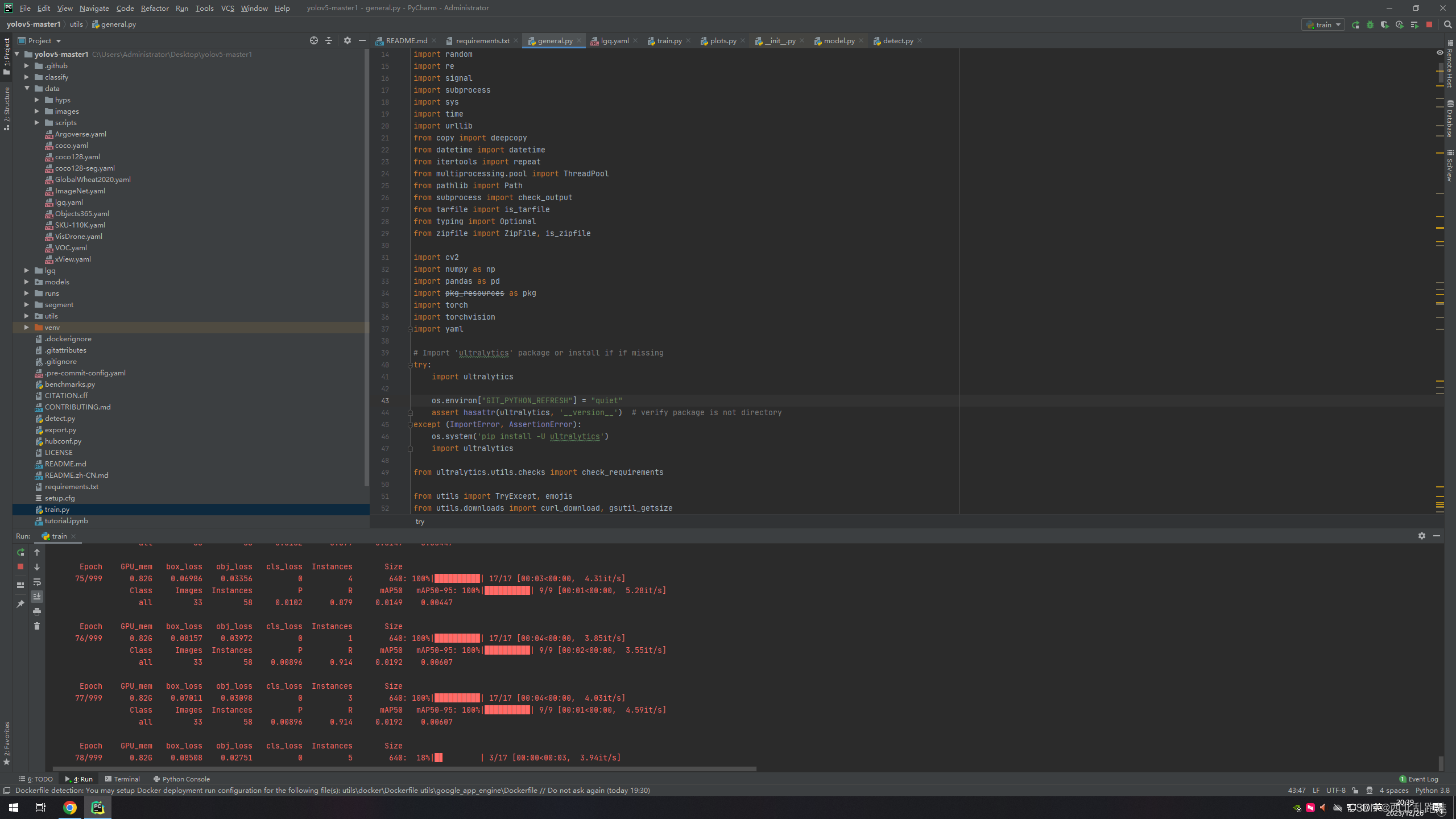Expand the classify folder
Viewport: 1456px width, 819px height.
tap(27, 77)
